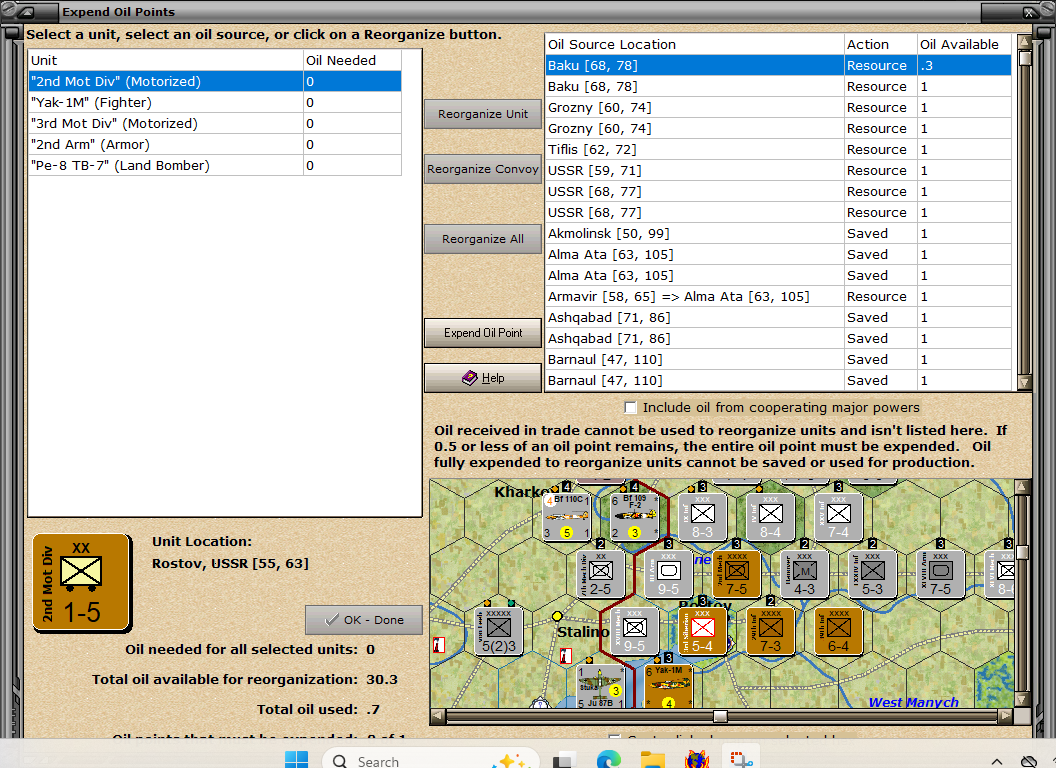The width and height of the screenshot is (1056, 768).
Task: Select the 2nd Mech 7-5 Soviet counter
Action: tap(737, 573)
